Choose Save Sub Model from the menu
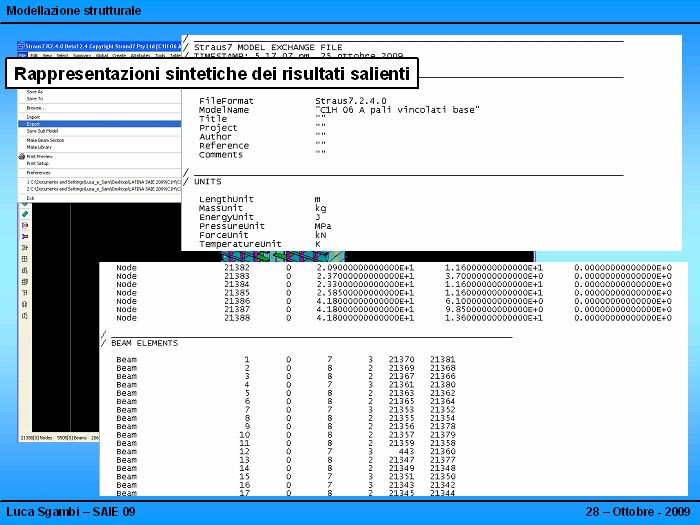The height and width of the screenshot is (525, 700). pos(42,131)
